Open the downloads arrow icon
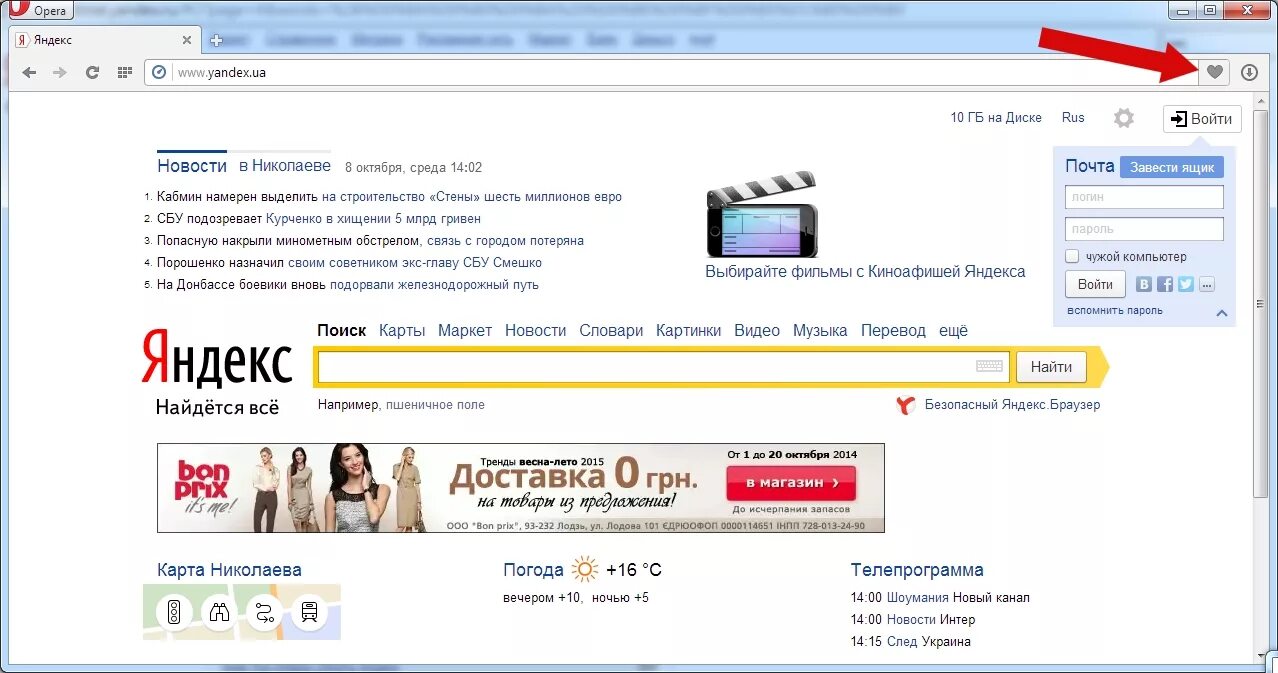The height and width of the screenshot is (673, 1278). [x=1249, y=72]
